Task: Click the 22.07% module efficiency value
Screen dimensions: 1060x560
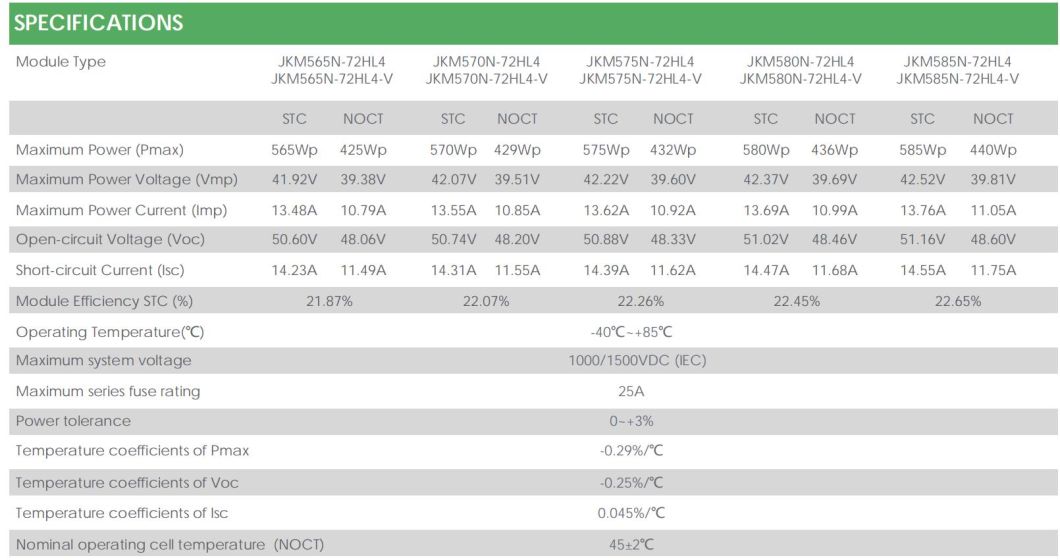Action: 484,301
